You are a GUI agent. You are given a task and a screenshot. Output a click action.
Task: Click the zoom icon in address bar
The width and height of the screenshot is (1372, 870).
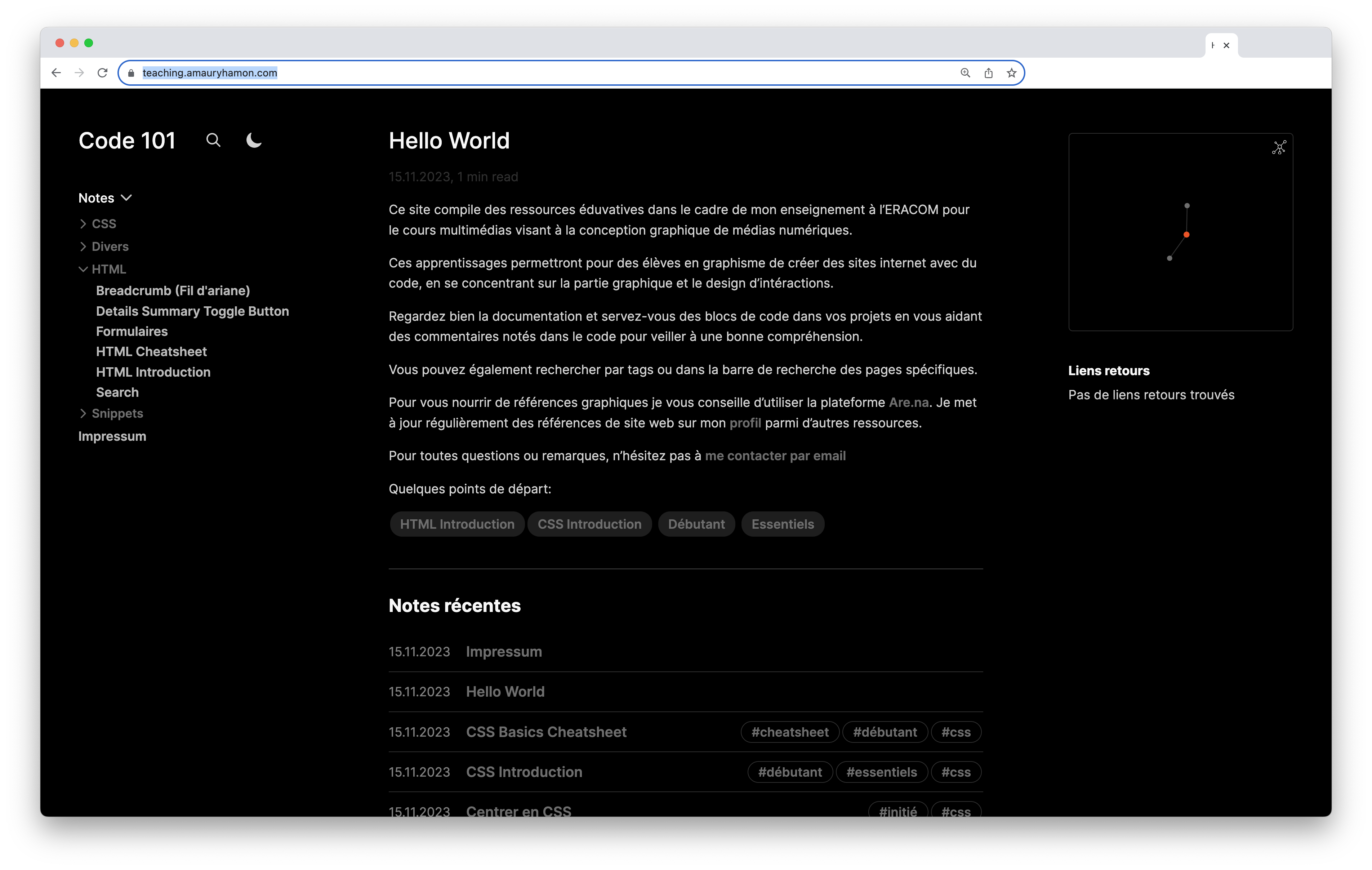pyautogui.click(x=965, y=73)
